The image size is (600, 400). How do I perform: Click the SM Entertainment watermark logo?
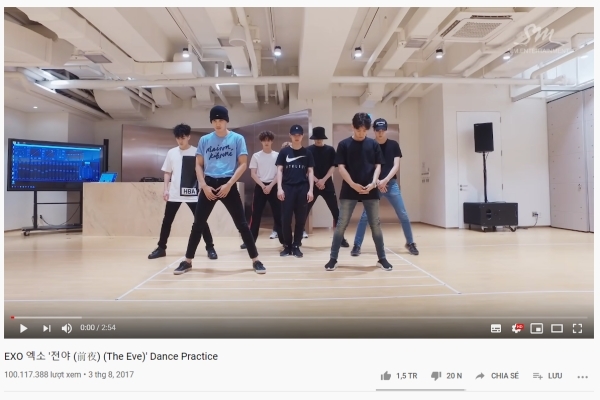[540, 38]
